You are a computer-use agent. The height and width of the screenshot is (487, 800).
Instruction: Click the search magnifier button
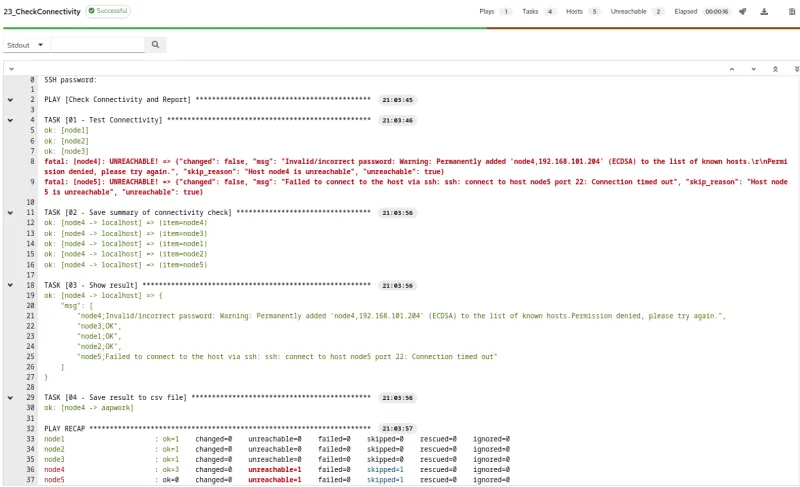pos(155,45)
